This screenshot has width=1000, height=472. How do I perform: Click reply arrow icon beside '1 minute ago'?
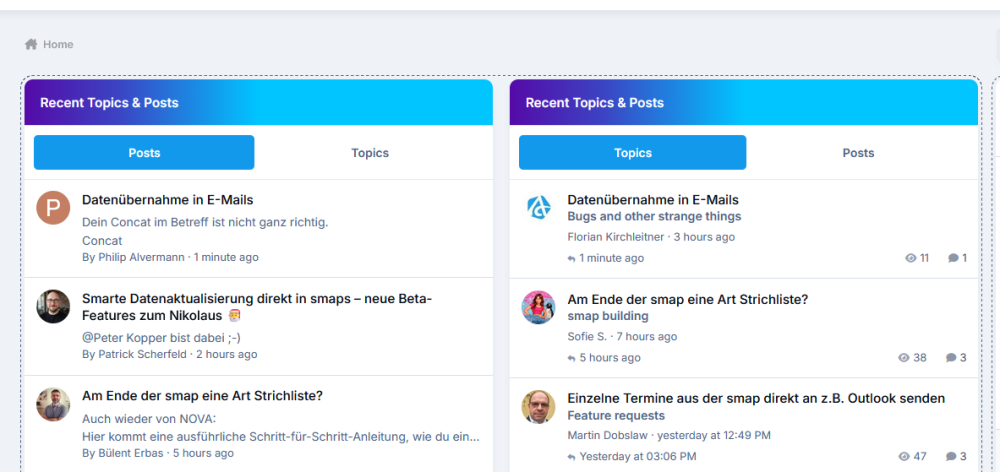(x=572, y=258)
